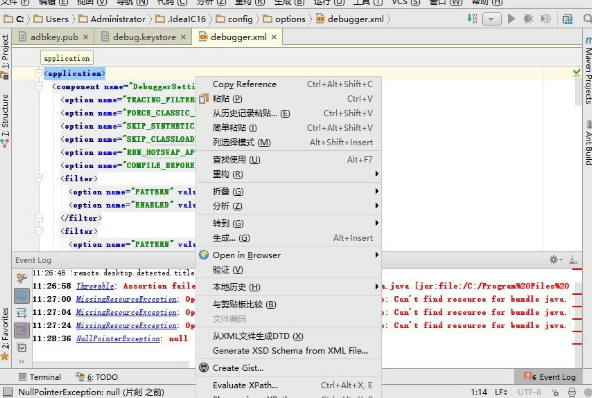Expand the 重构 (R) submenu
Viewport: 592px width, 398px height.
[x=288, y=174]
